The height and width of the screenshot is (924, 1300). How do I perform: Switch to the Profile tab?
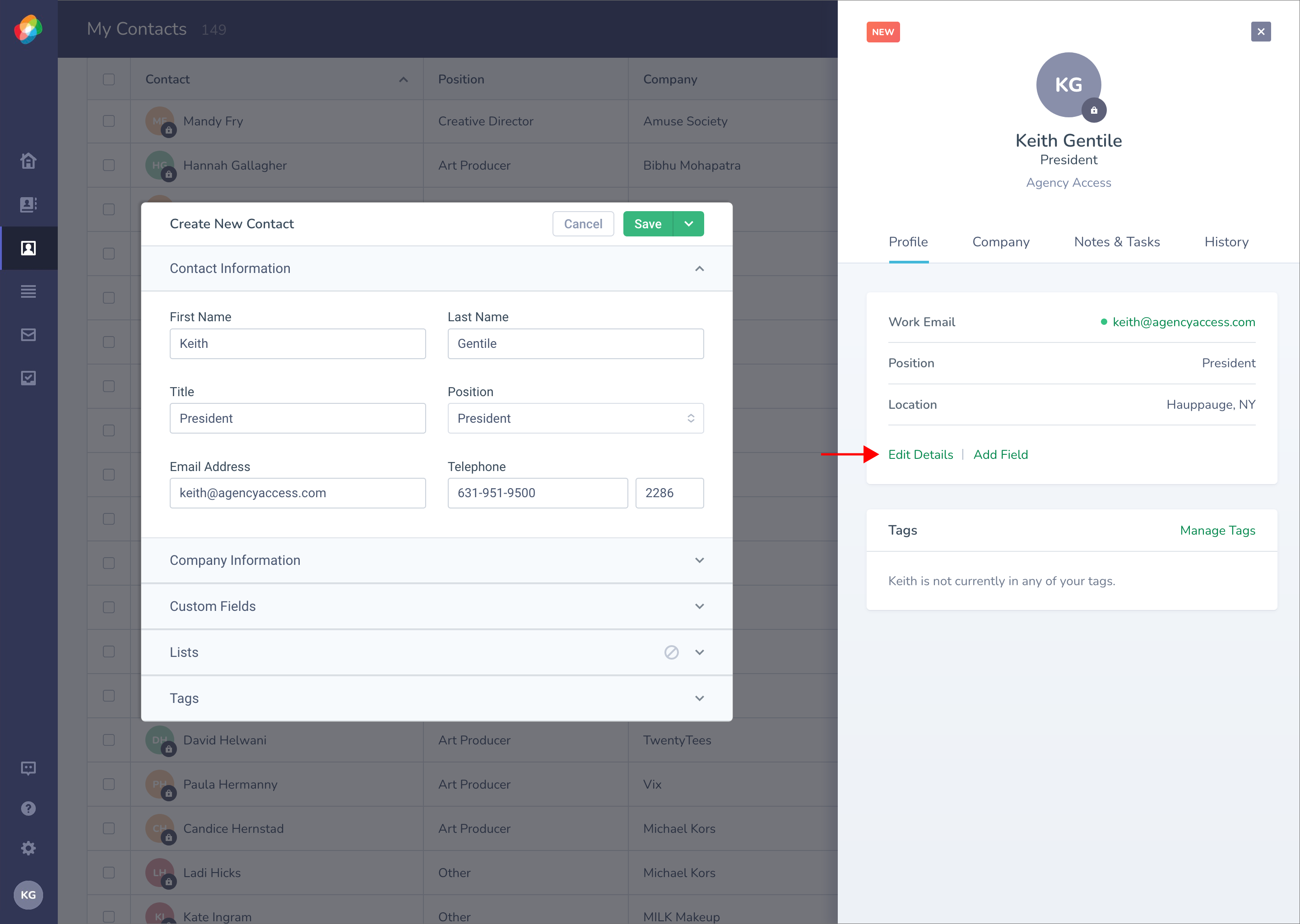(x=908, y=242)
